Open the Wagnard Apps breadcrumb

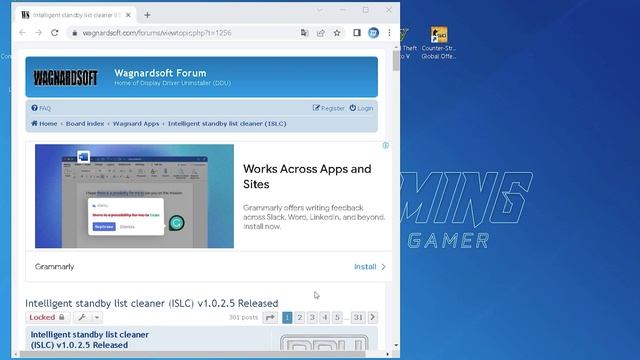point(136,123)
